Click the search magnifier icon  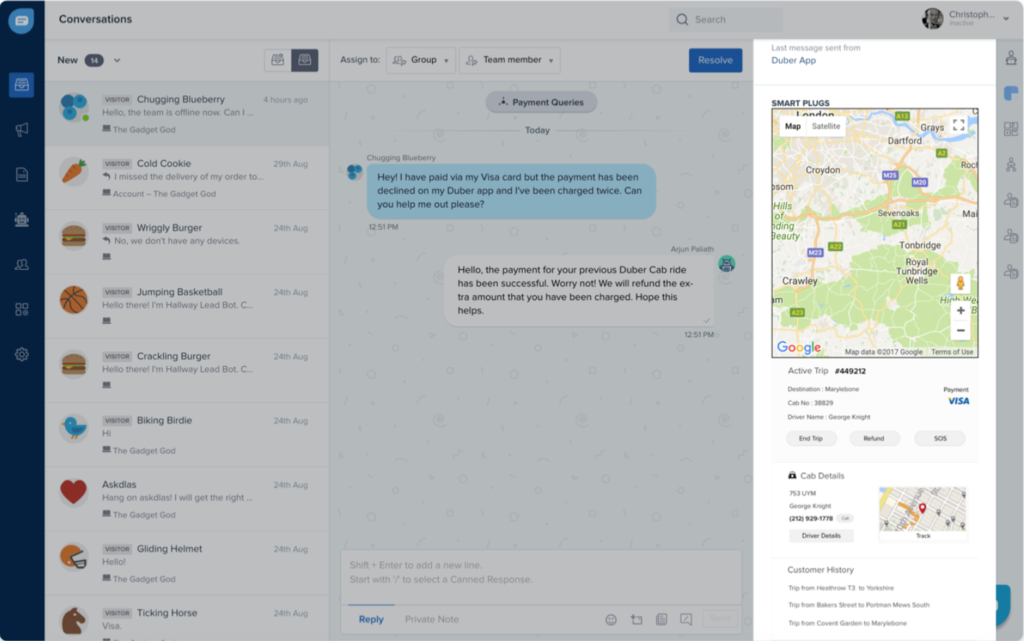point(682,20)
